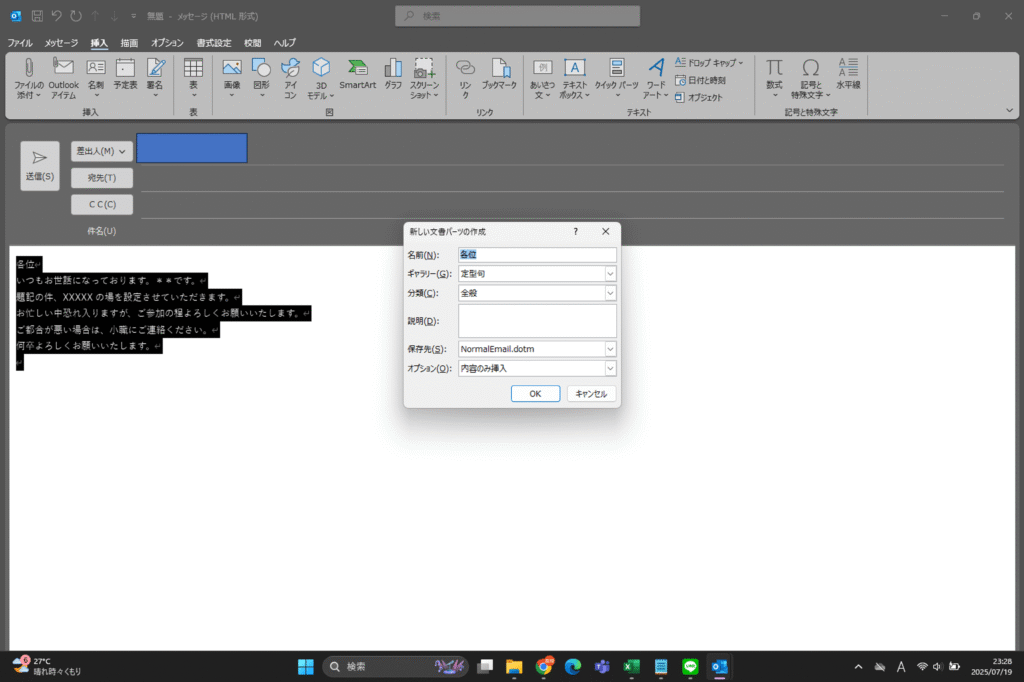
Task: Open the shapes (図形) gallery
Action: tap(261, 78)
